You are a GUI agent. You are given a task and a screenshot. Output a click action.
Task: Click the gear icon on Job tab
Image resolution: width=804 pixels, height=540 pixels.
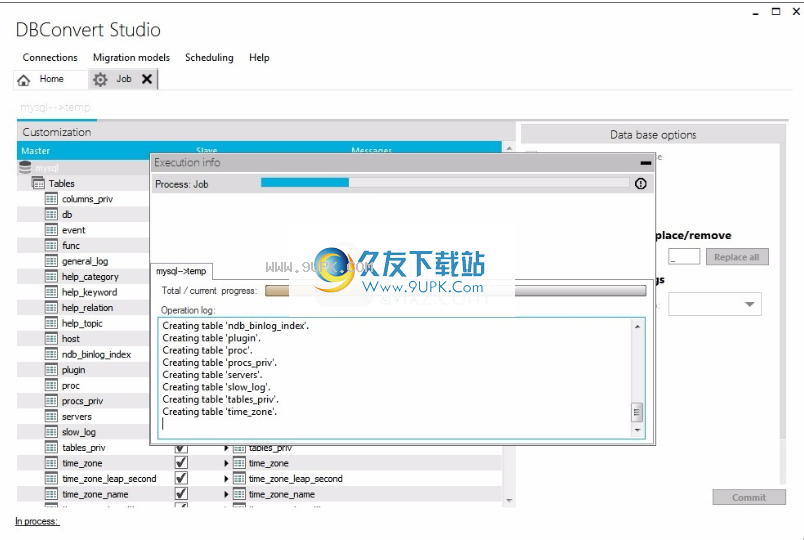pyautogui.click(x=100, y=79)
